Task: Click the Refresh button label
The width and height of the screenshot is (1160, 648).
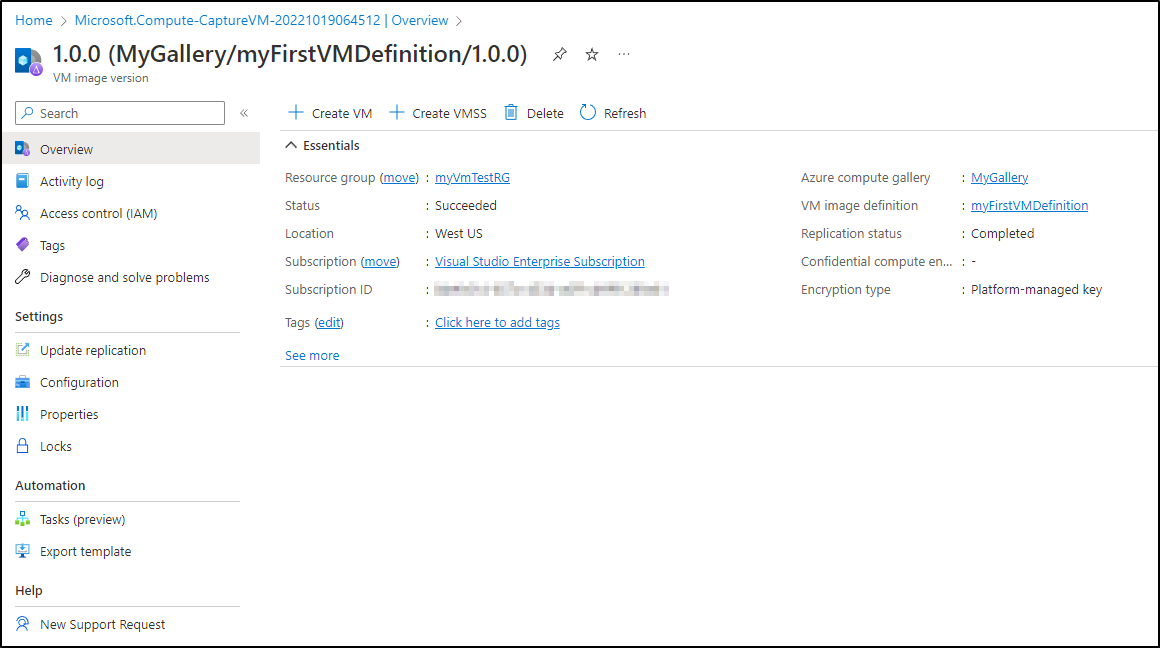Action: pyautogui.click(x=625, y=113)
